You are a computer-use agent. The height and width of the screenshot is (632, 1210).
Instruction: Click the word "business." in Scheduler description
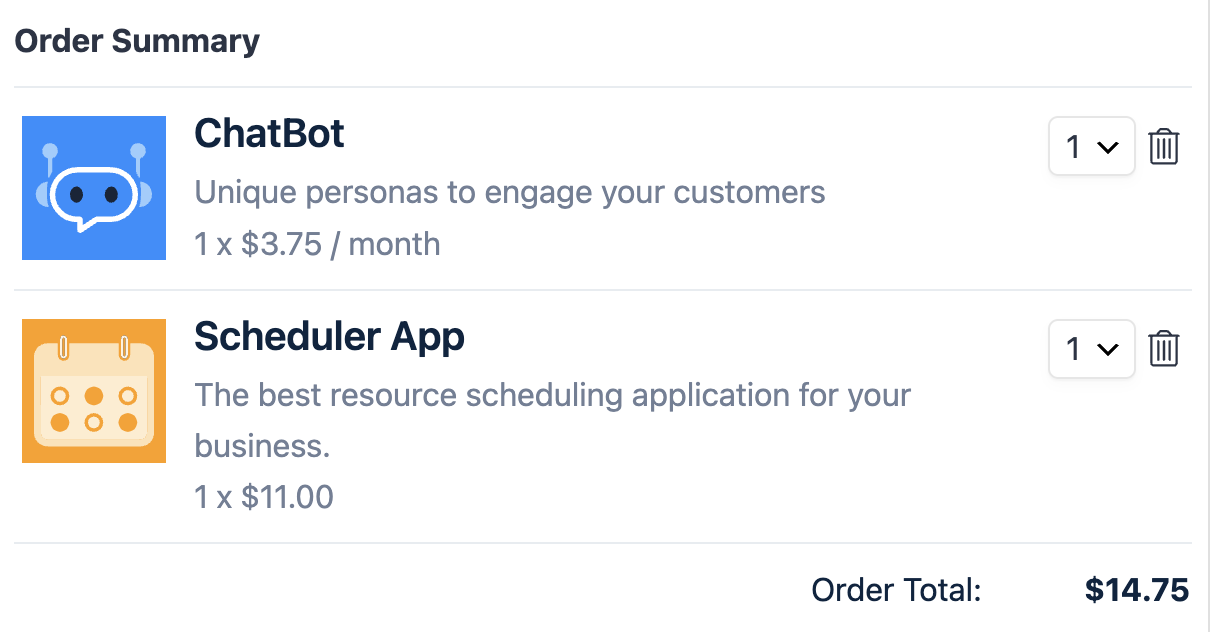(x=262, y=446)
